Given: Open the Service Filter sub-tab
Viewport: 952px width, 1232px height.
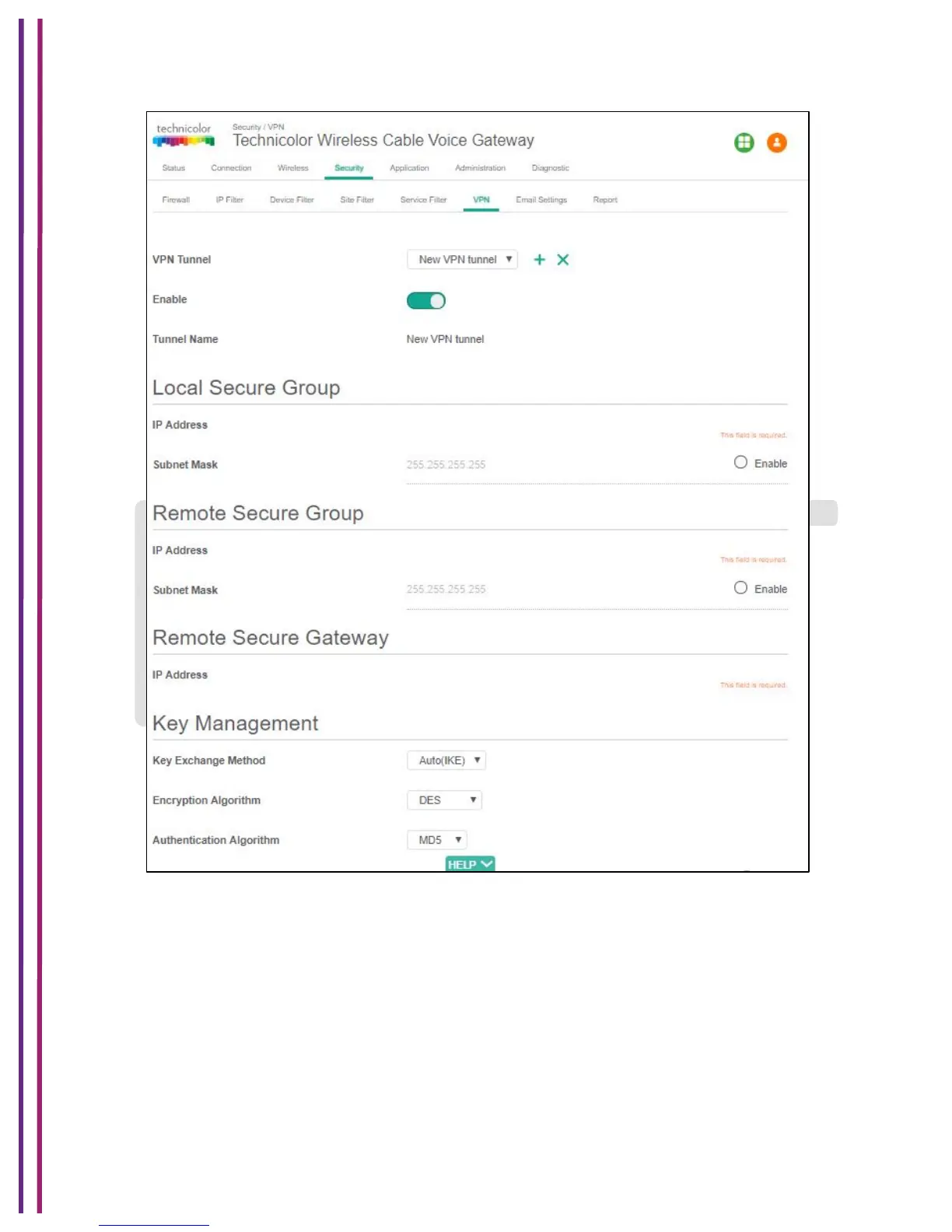Looking at the screenshot, I should point(423,200).
